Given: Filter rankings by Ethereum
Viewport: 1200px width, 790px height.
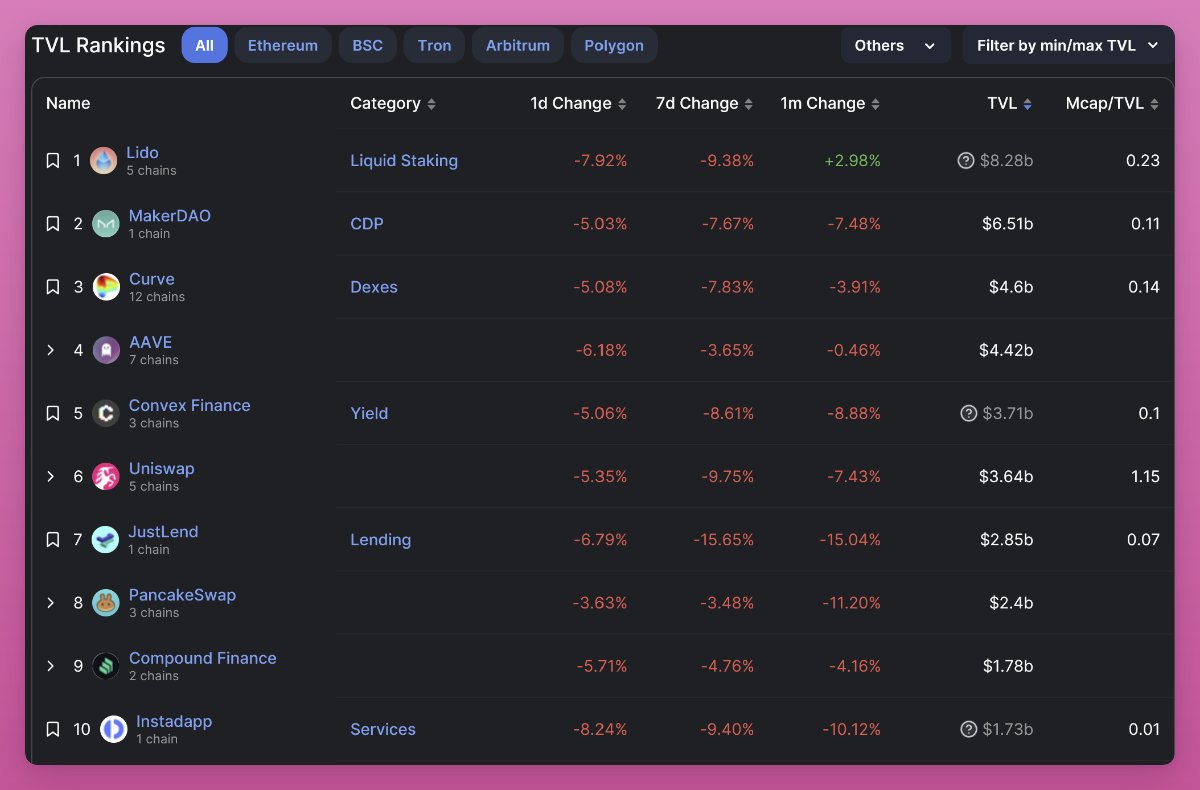Looking at the screenshot, I should pyautogui.click(x=283, y=45).
